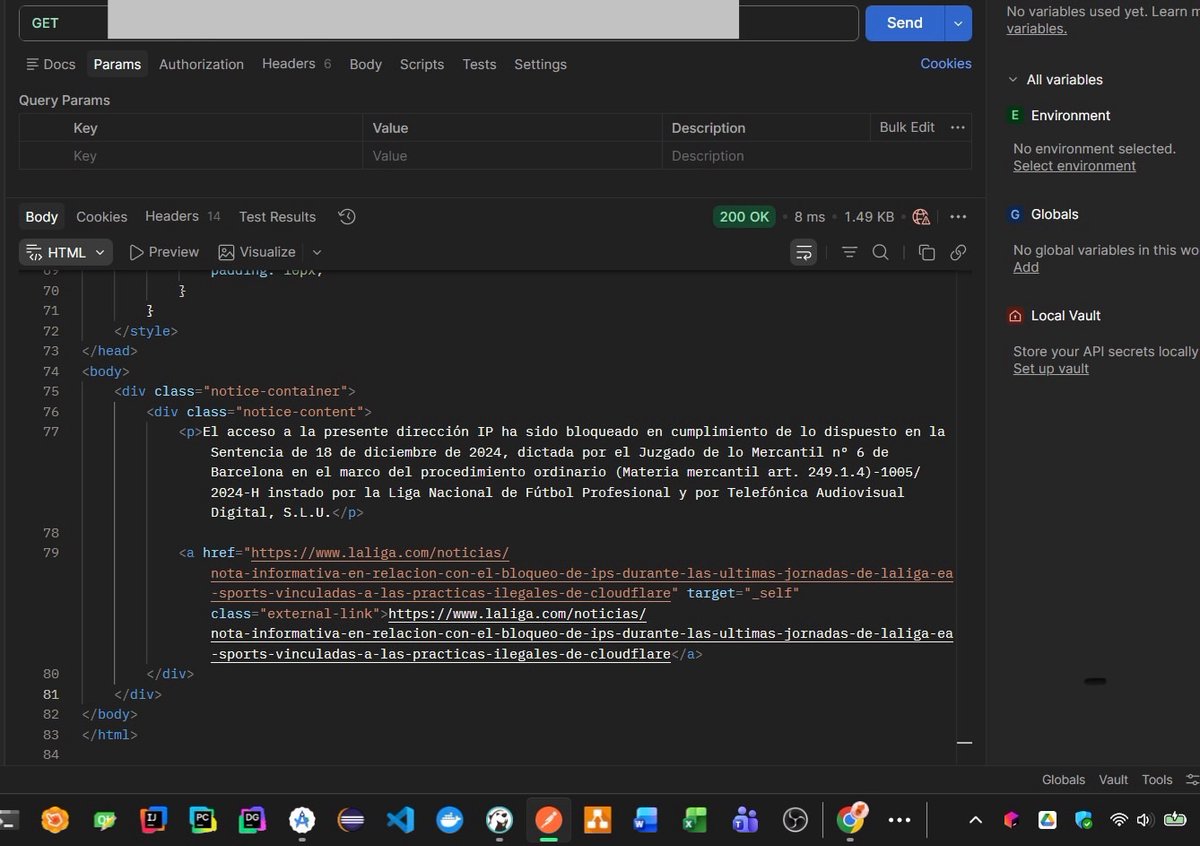Click the Preview button
Screen dimensions: 1200x846
pyautogui.click(x=164, y=252)
